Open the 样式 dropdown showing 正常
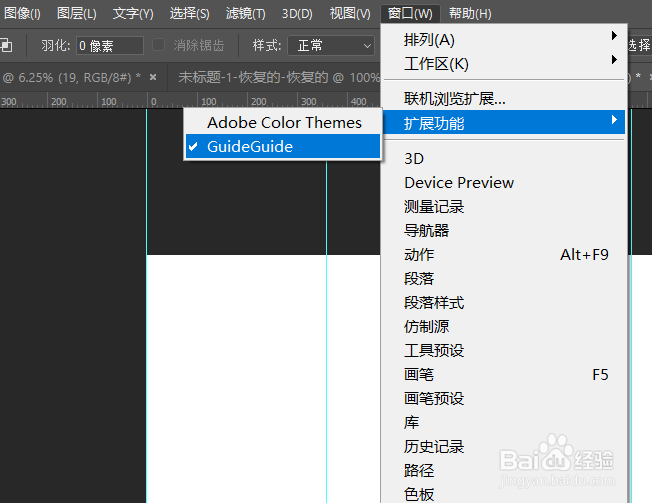The width and height of the screenshot is (652, 503). 331,45
